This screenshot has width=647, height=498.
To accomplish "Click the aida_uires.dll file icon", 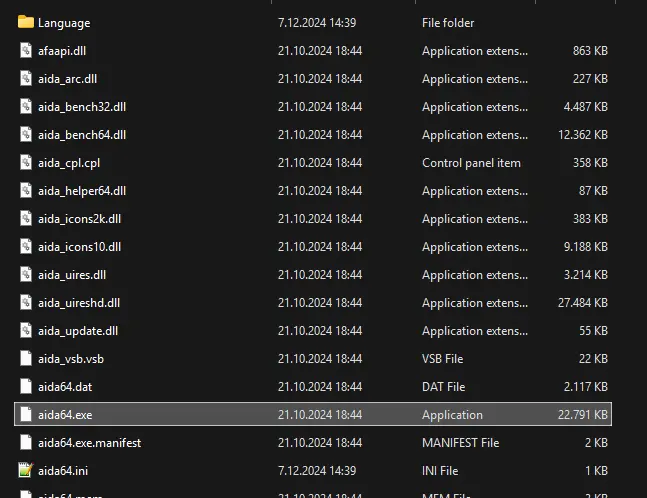I will 26,274.
